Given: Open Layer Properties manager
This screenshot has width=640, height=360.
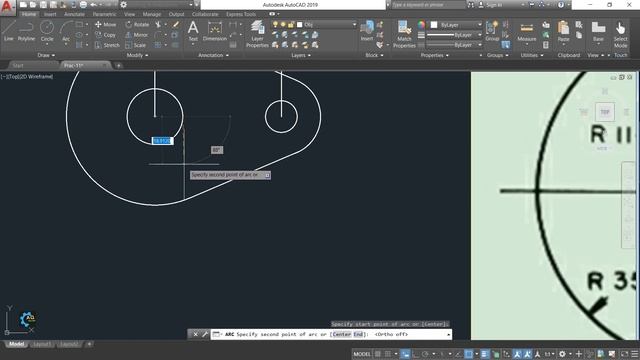Looking at the screenshot, I should click(257, 34).
